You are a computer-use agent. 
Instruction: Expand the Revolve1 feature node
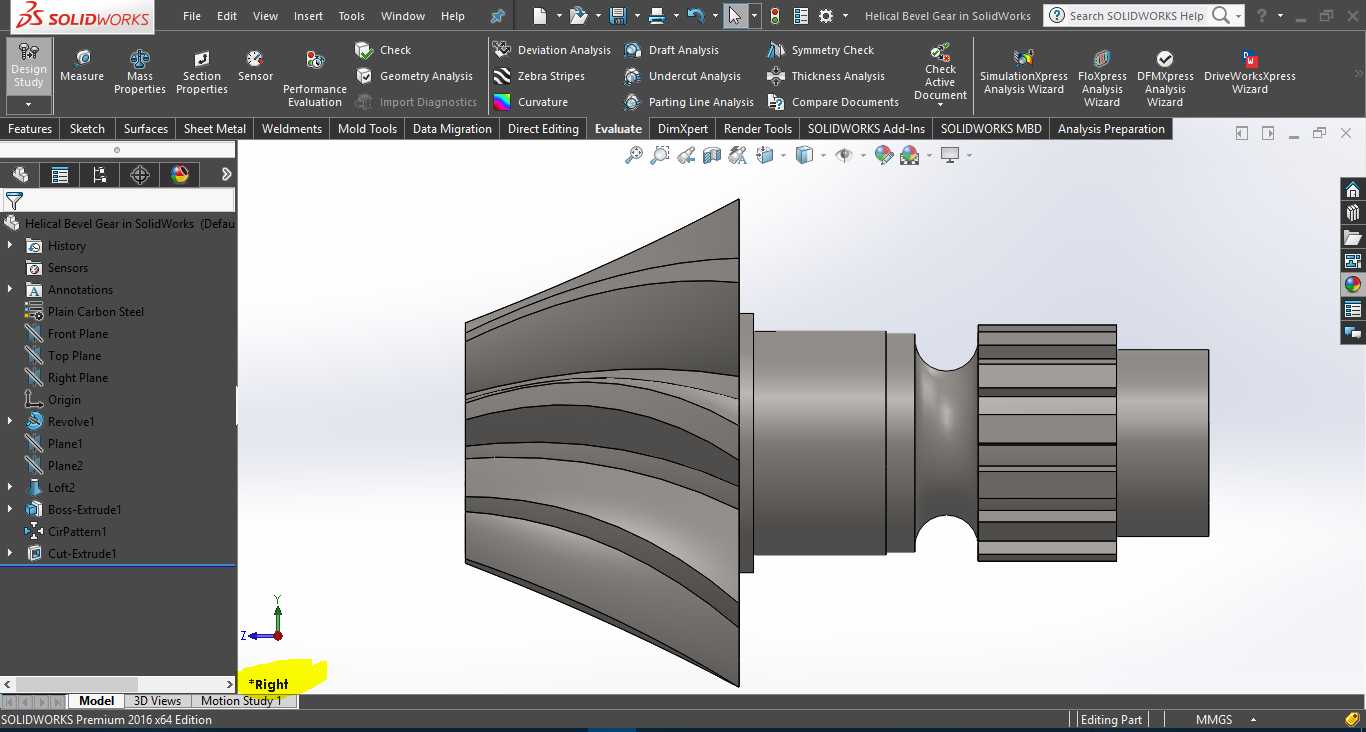10,421
